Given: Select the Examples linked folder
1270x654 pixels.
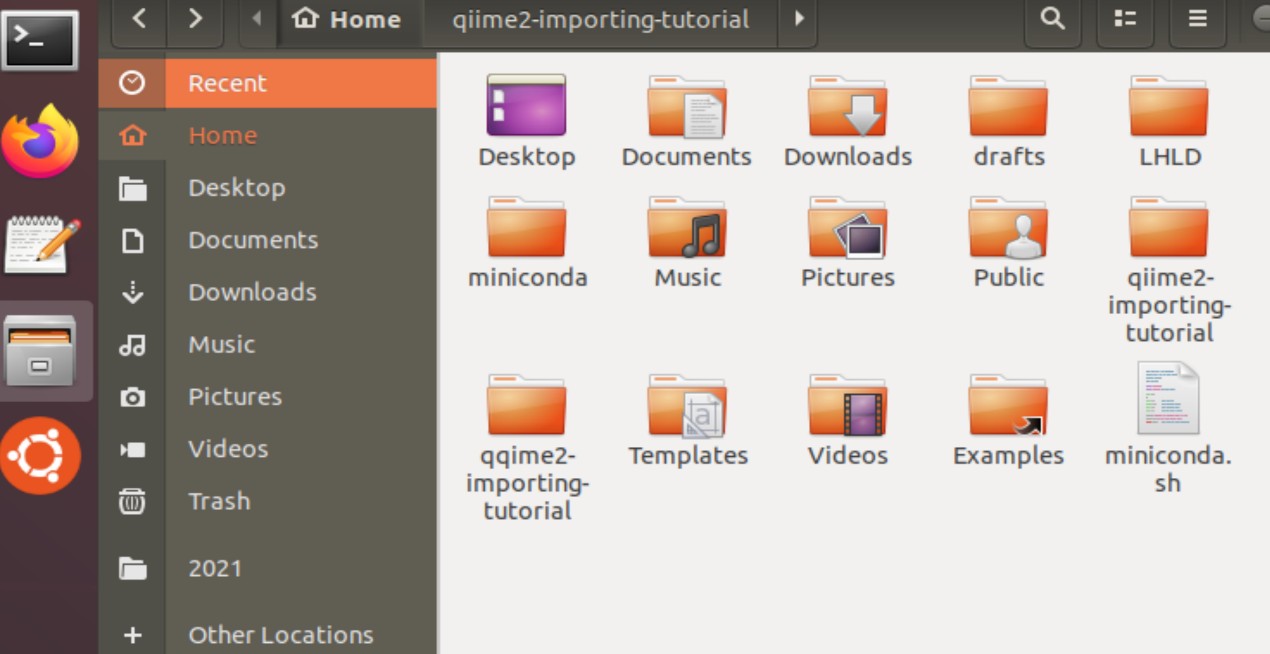Looking at the screenshot, I should point(1008,407).
